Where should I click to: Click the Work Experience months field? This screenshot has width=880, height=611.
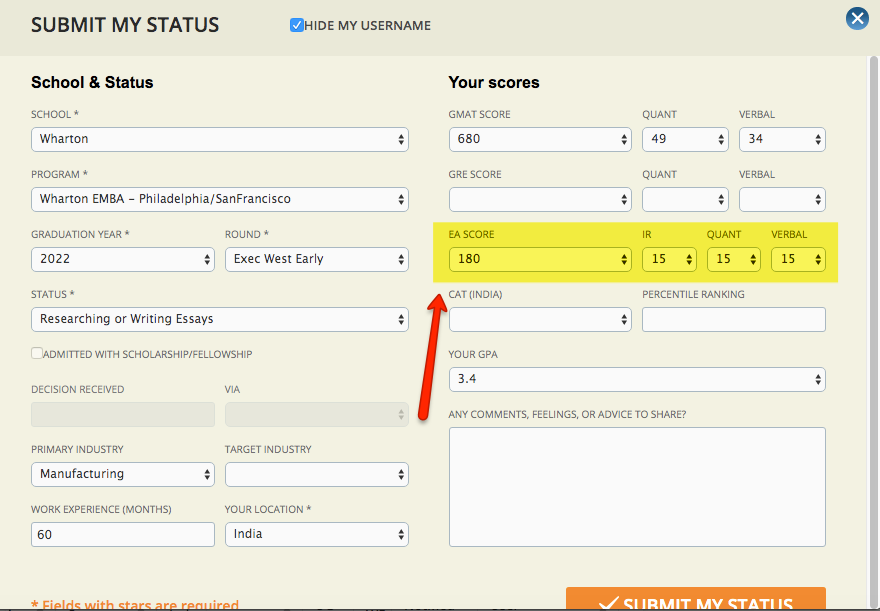122,534
